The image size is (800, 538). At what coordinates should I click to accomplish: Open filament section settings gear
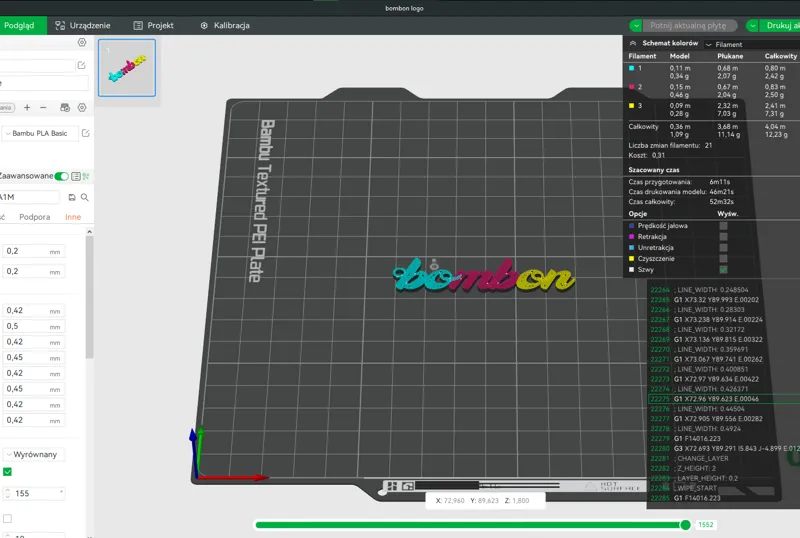coord(82,107)
